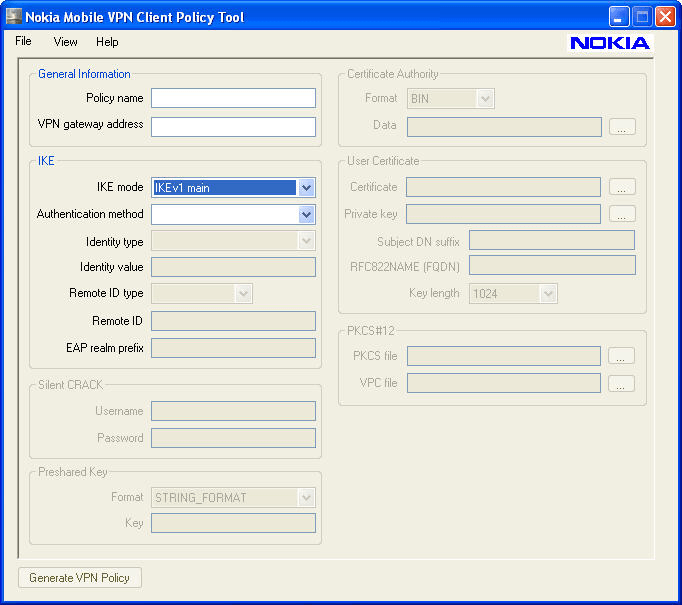Browse for Certificate Authority data file
The image size is (682, 605).
point(622,127)
